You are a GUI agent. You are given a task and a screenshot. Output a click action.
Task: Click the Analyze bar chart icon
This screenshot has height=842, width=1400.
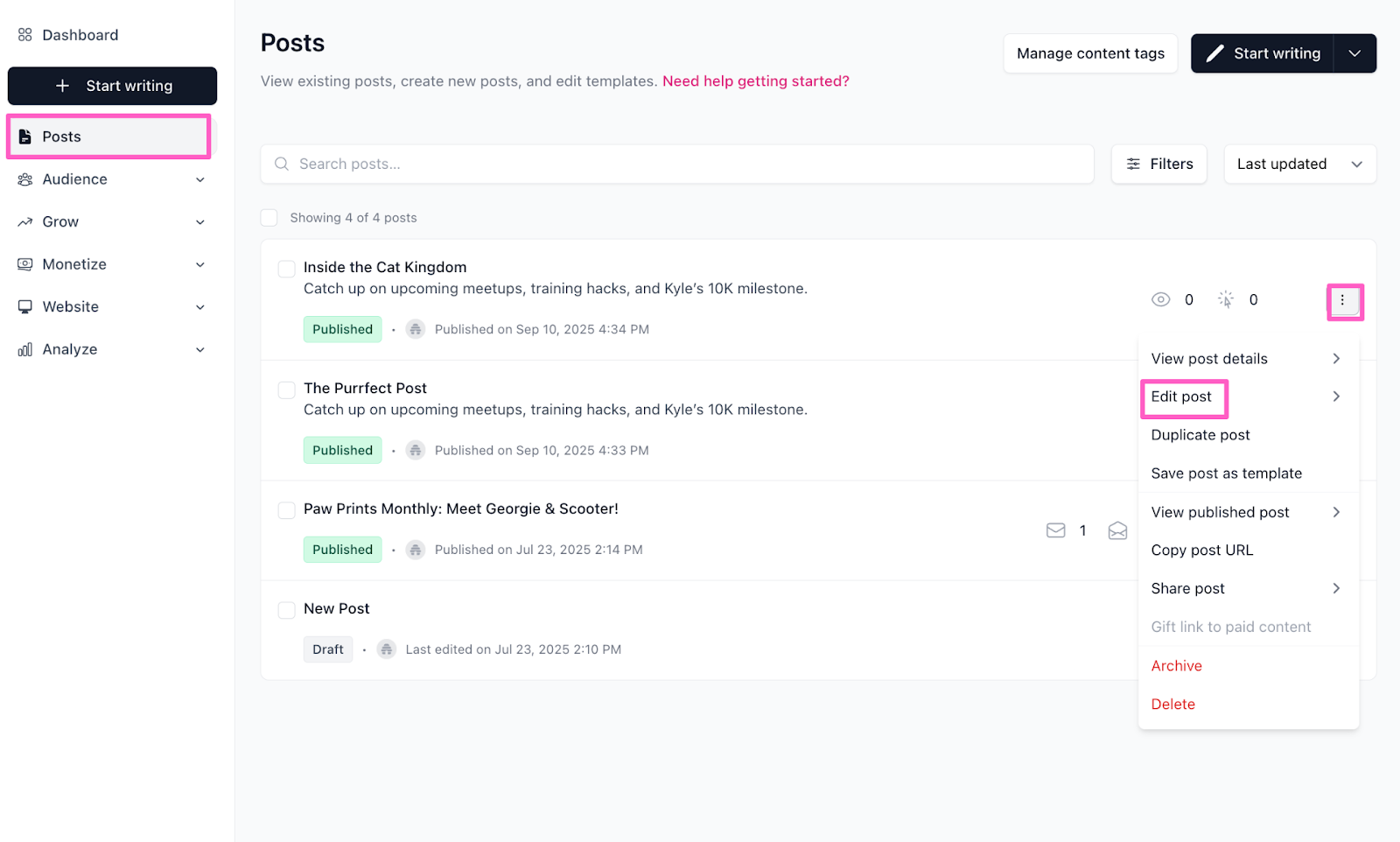click(25, 349)
